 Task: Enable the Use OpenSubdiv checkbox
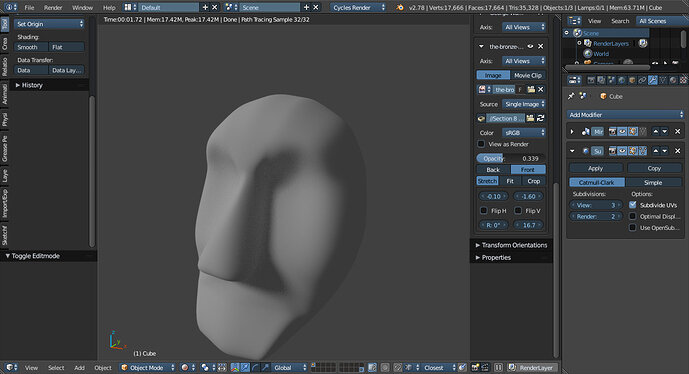pos(633,228)
